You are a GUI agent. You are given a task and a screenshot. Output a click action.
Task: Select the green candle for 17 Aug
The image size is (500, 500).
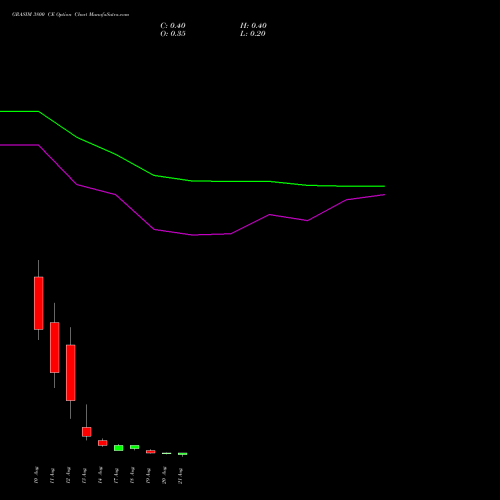coord(119,448)
